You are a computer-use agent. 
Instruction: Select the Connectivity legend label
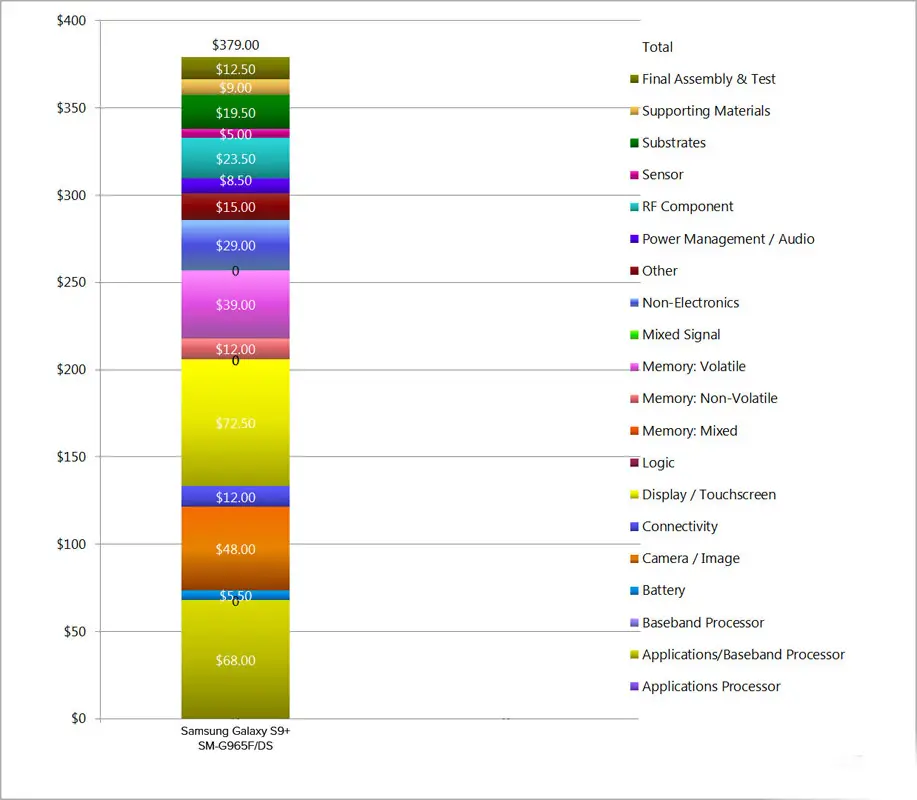pyautogui.click(x=680, y=526)
